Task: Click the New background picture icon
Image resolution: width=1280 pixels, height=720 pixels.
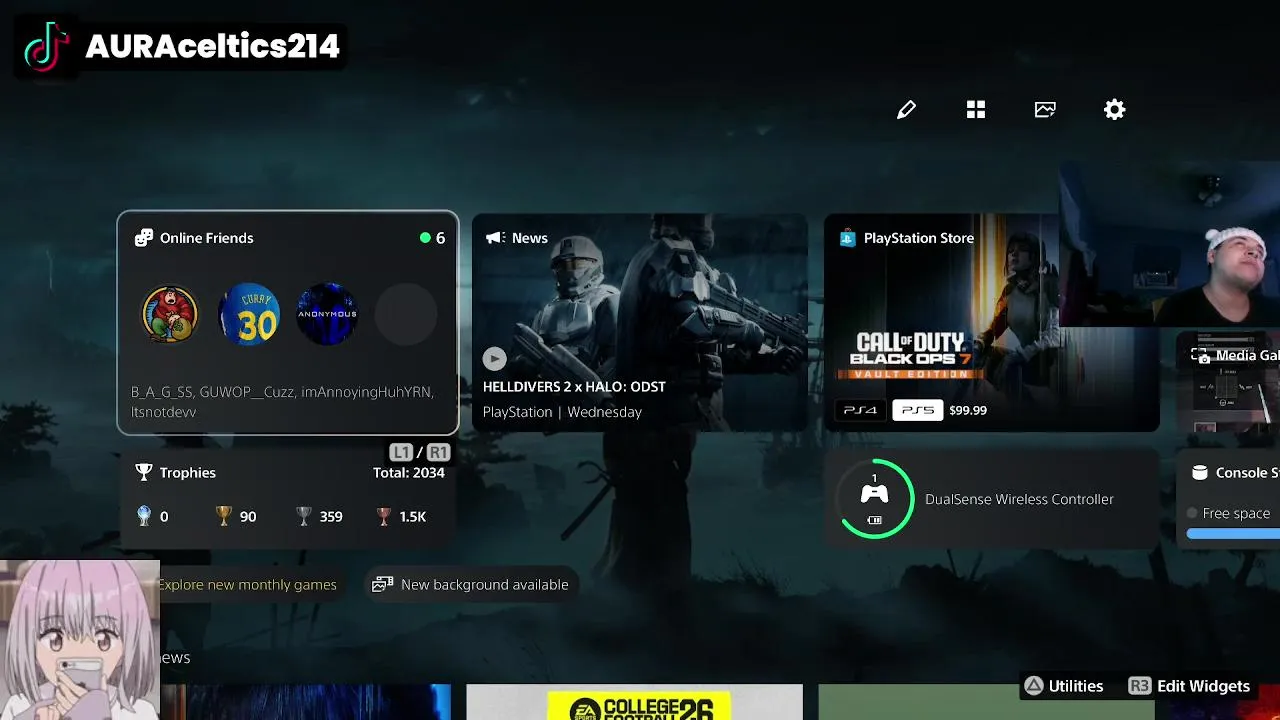Action: tap(382, 585)
